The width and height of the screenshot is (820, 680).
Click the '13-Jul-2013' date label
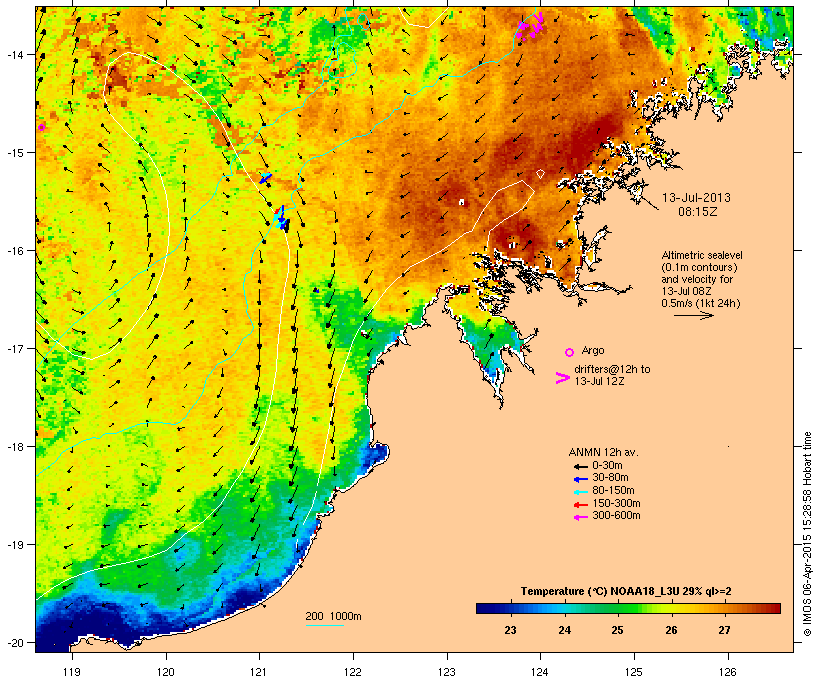click(x=696, y=198)
